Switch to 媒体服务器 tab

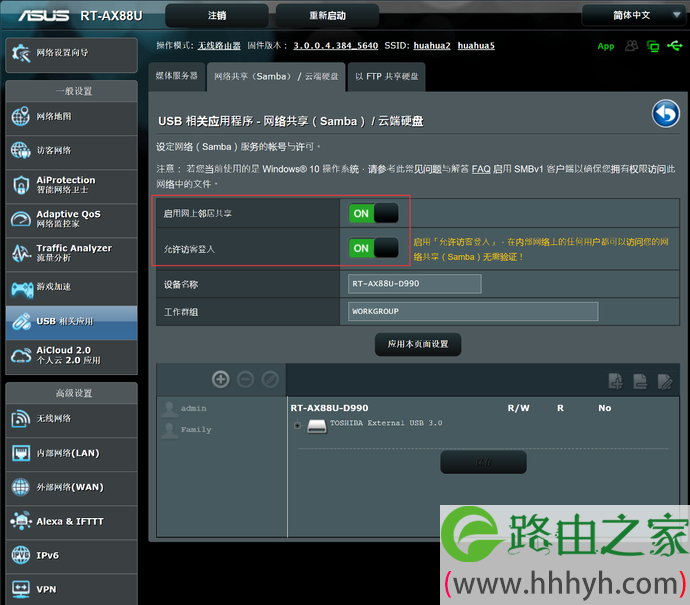point(176,76)
